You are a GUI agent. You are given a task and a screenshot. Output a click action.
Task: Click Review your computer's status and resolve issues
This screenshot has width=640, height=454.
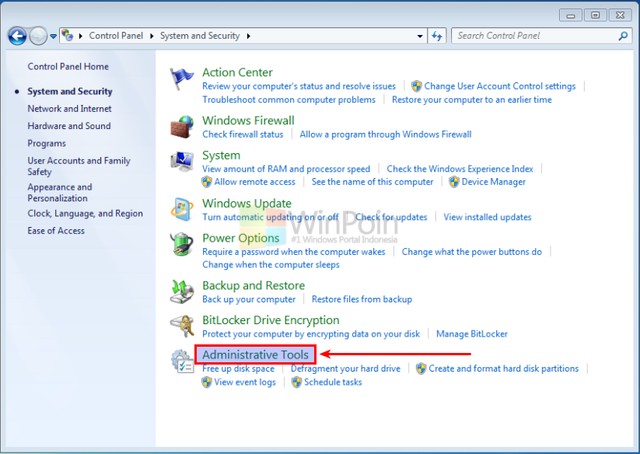(299, 86)
